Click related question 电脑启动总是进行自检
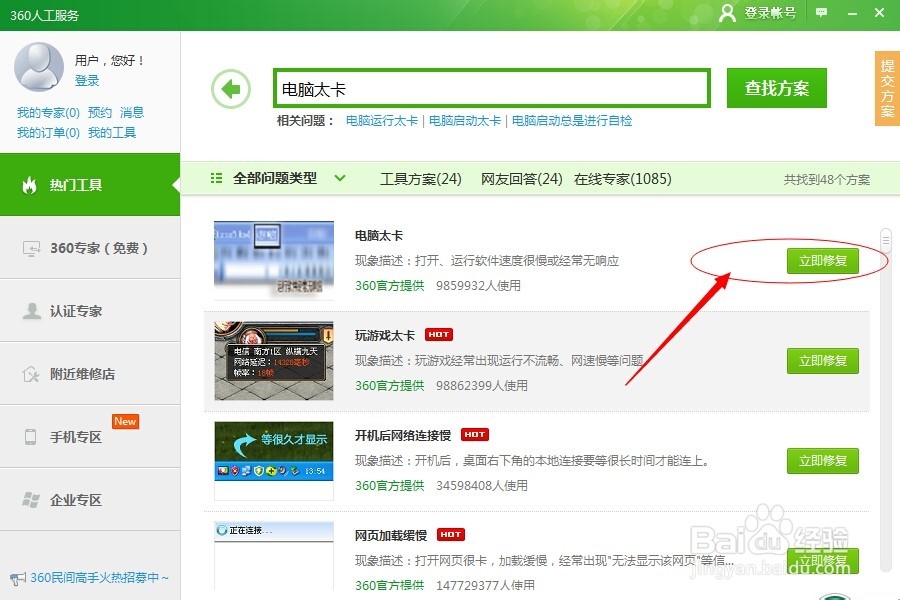This screenshot has width=900, height=600. [572, 121]
